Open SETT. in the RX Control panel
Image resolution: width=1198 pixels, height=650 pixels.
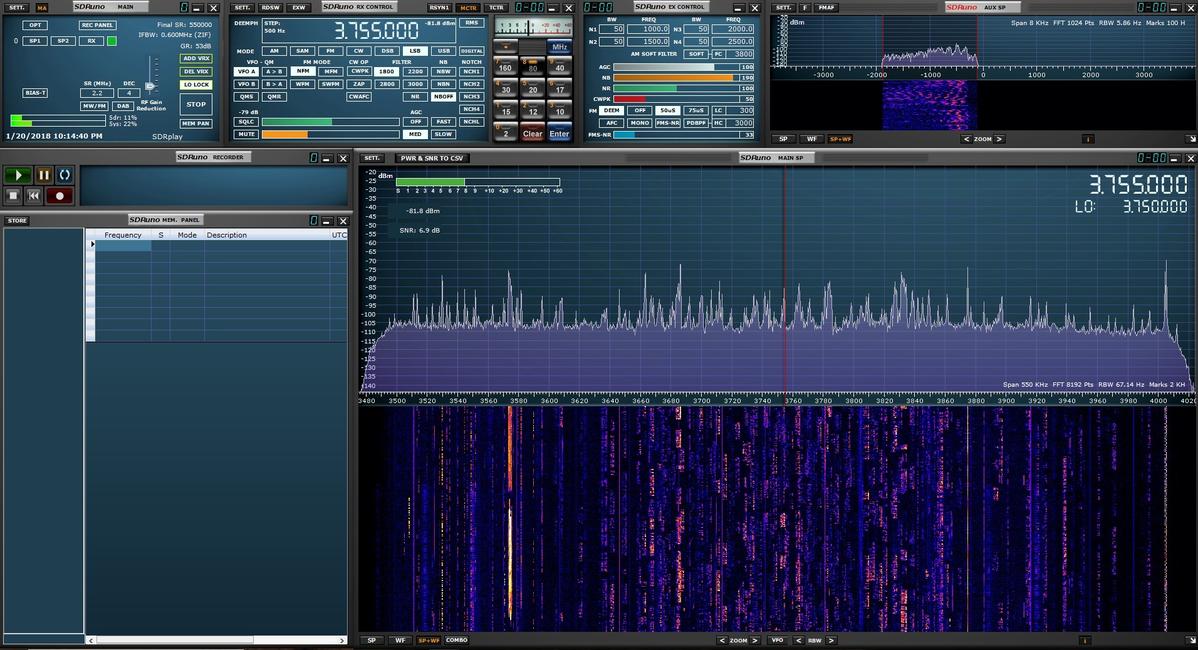241,7
